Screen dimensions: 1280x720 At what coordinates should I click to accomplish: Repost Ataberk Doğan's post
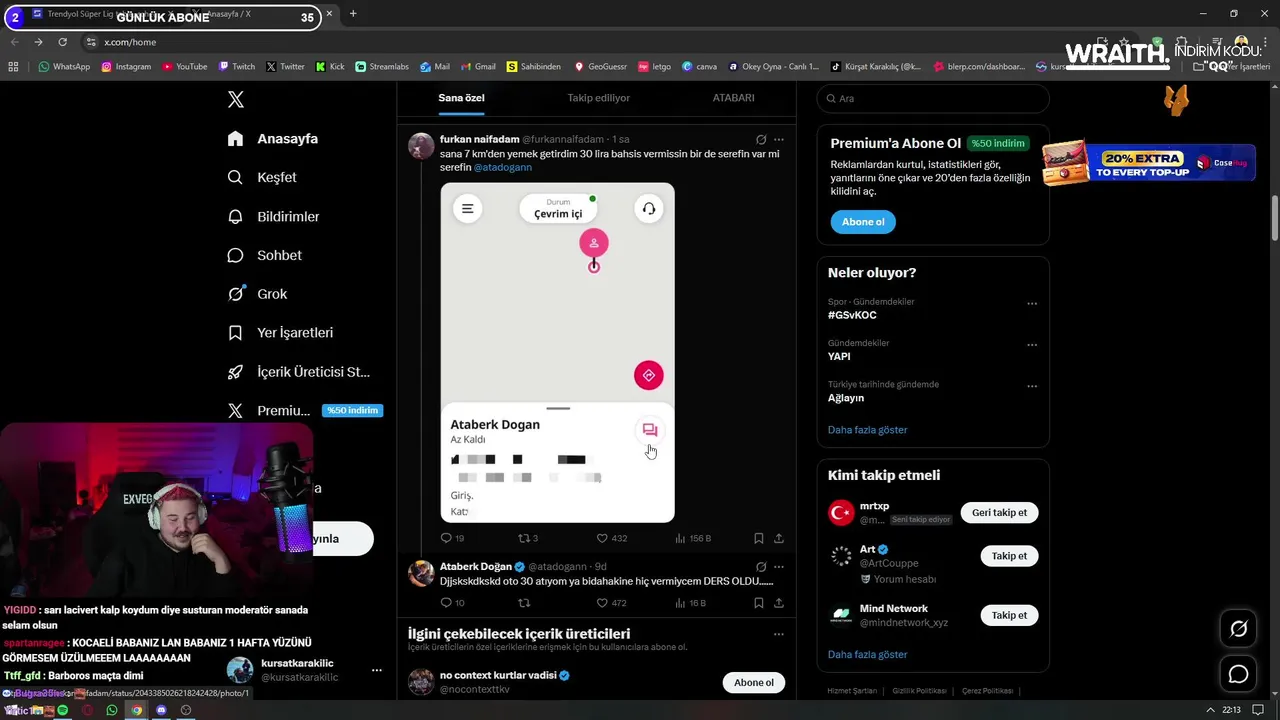click(x=523, y=603)
